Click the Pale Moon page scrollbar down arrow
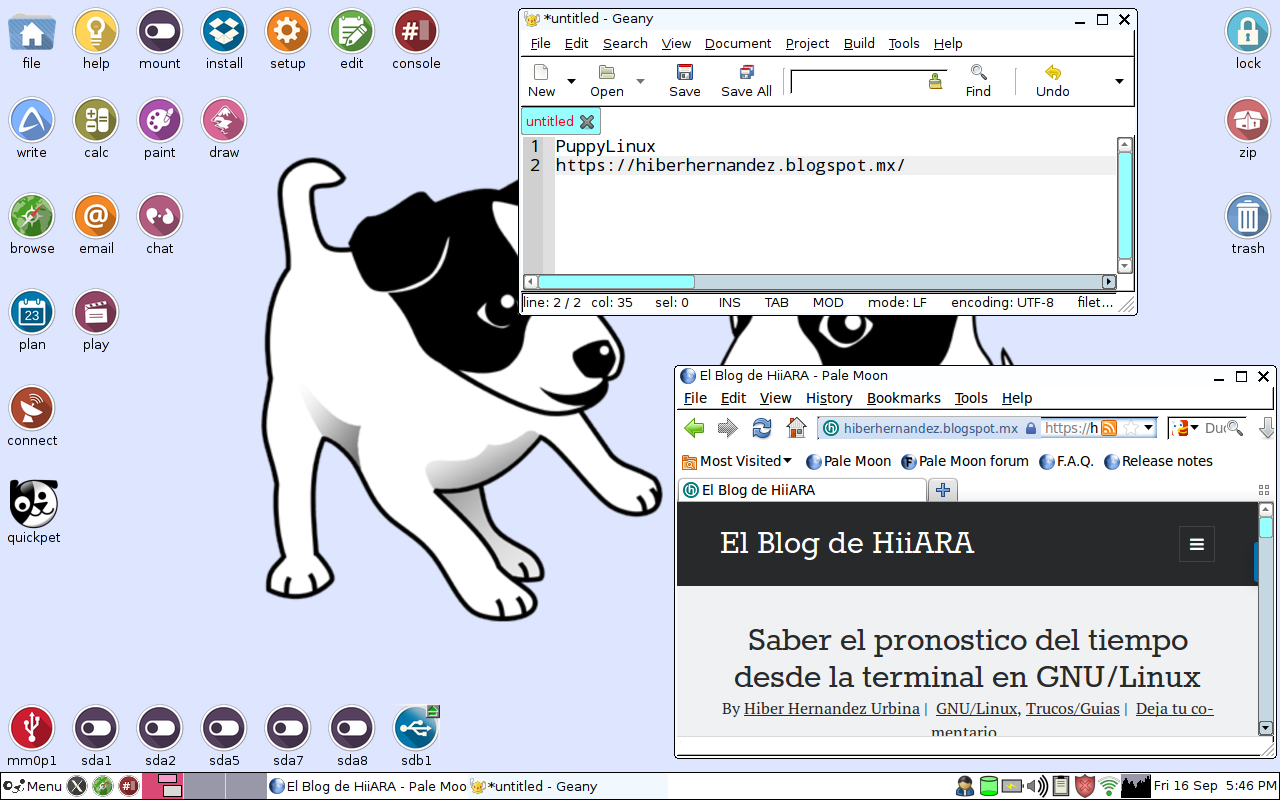Image resolution: width=1280 pixels, height=800 pixels. [x=1265, y=728]
